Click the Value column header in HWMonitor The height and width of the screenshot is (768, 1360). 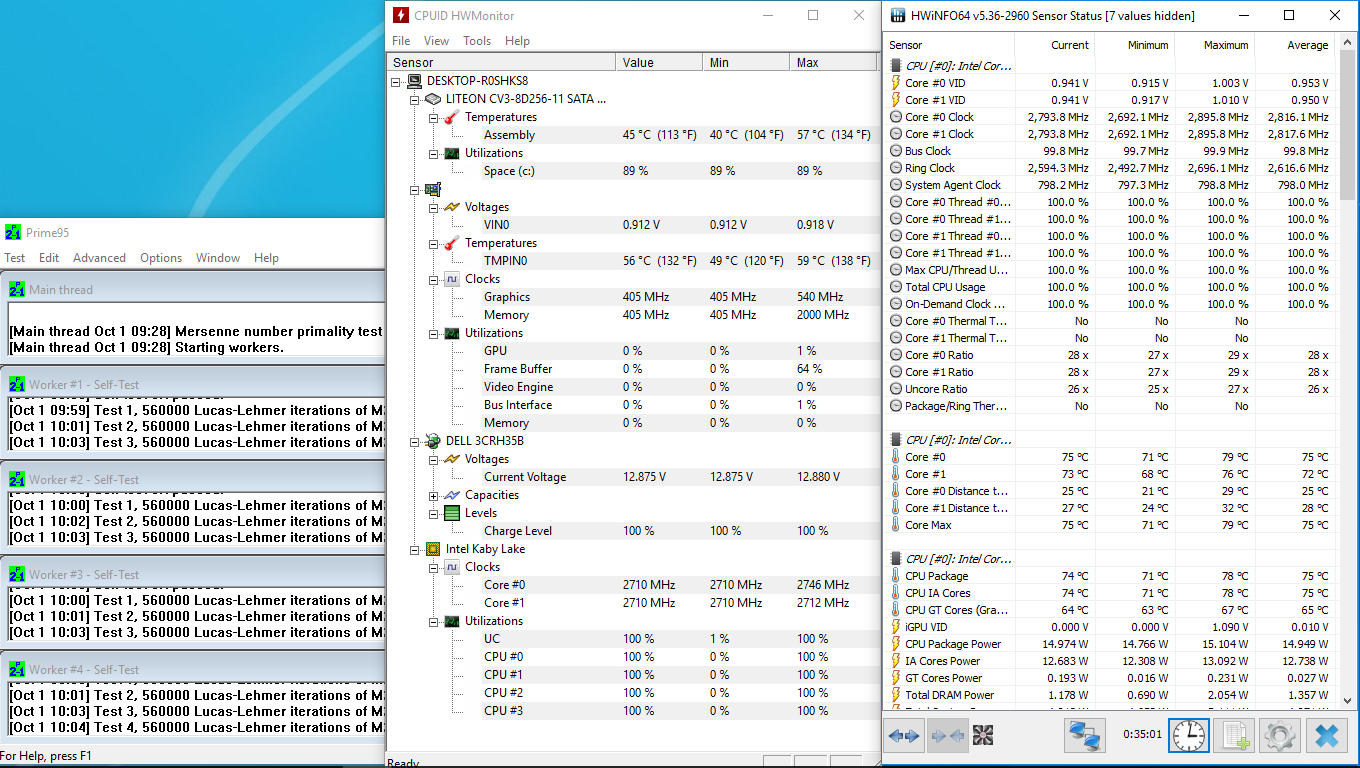tap(659, 62)
